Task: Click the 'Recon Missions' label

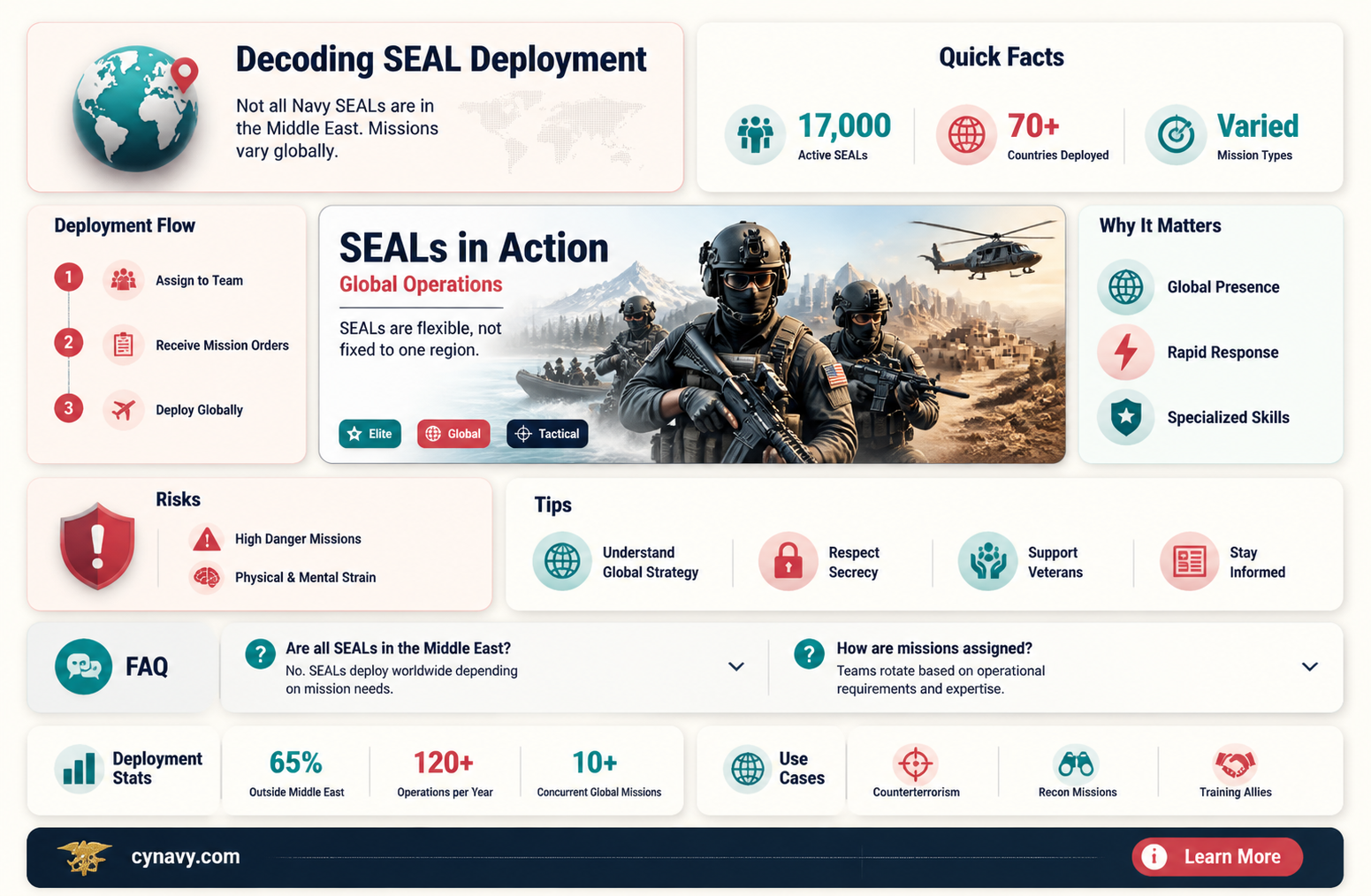Action: coord(1078,793)
